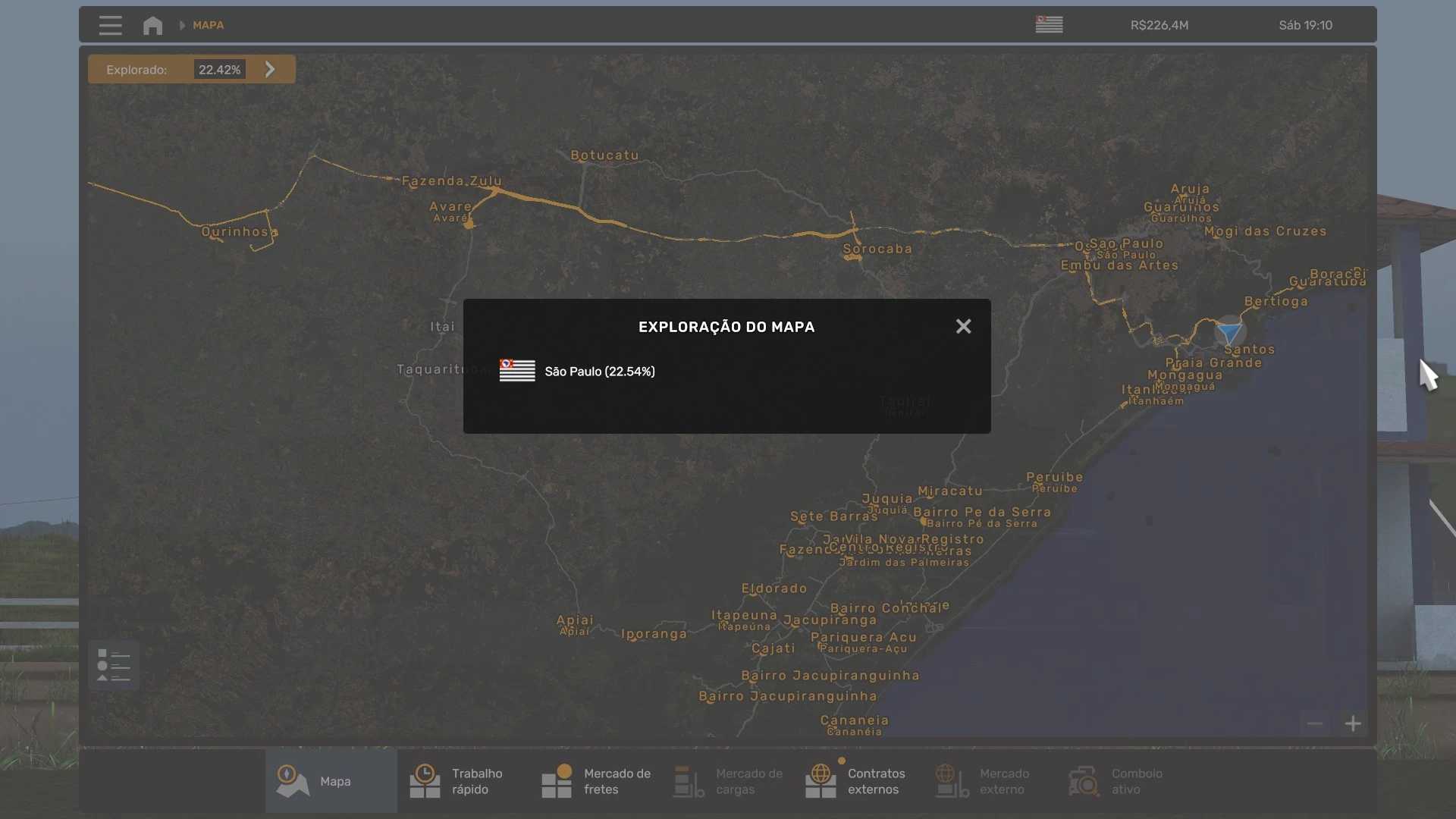
Task: Zoom out the map with minus icon
Action: click(1315, 723)
